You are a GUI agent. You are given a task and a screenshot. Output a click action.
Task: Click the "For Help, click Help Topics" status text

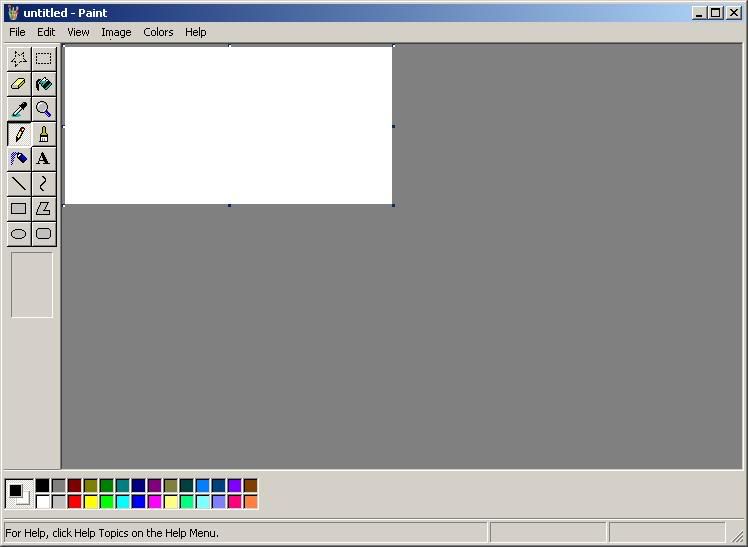112,533
